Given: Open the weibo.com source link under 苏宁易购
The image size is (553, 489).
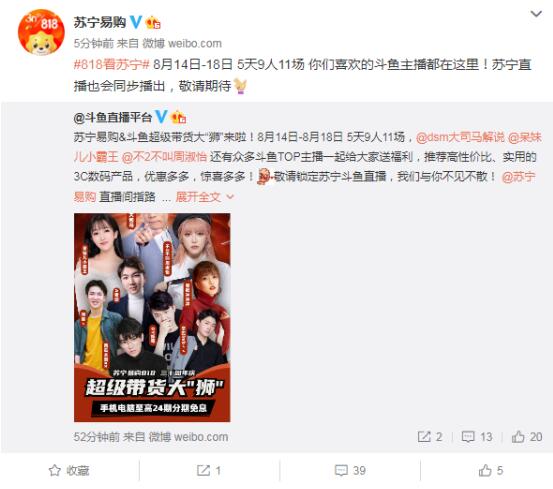Looking at the screenshot, I should click(195, 43).
